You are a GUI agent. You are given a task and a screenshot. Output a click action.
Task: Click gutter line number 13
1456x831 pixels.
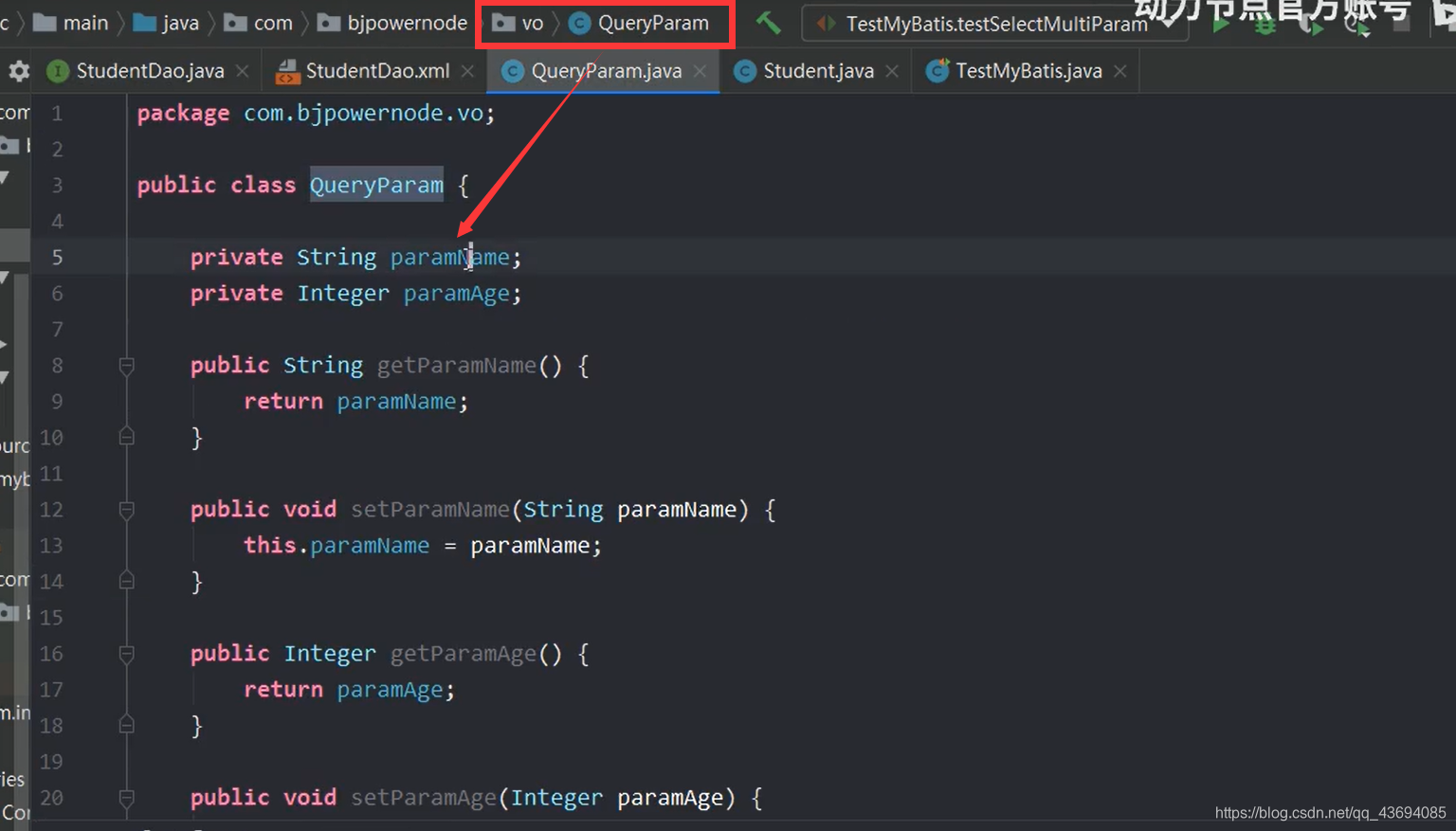(x=51, y=546)
